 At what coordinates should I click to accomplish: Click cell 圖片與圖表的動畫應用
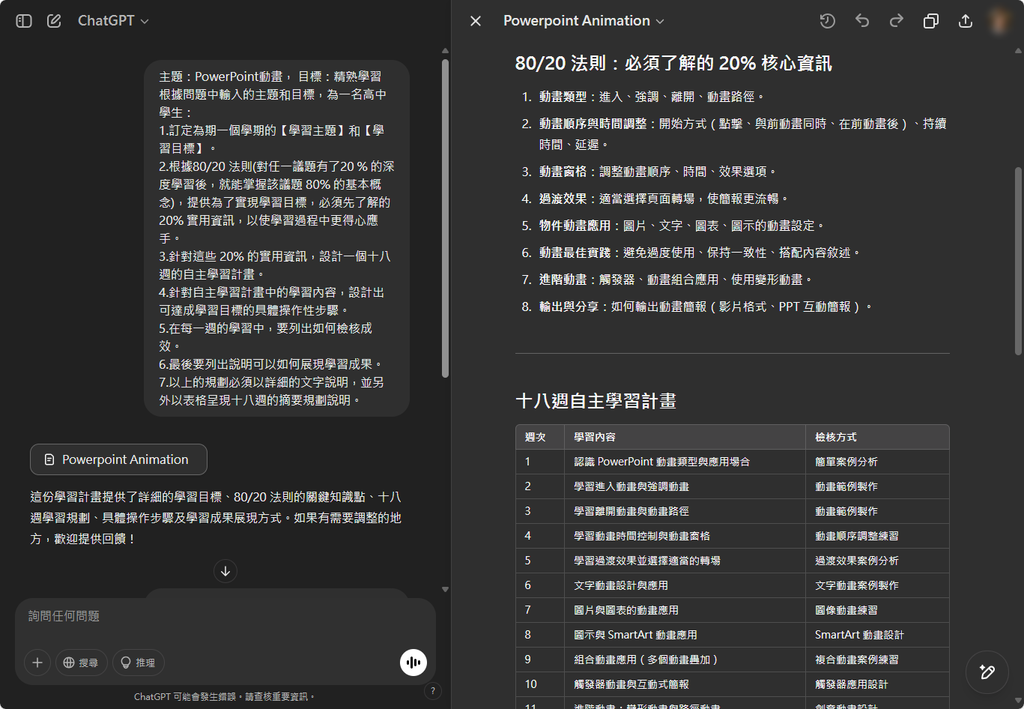(684, 610)
